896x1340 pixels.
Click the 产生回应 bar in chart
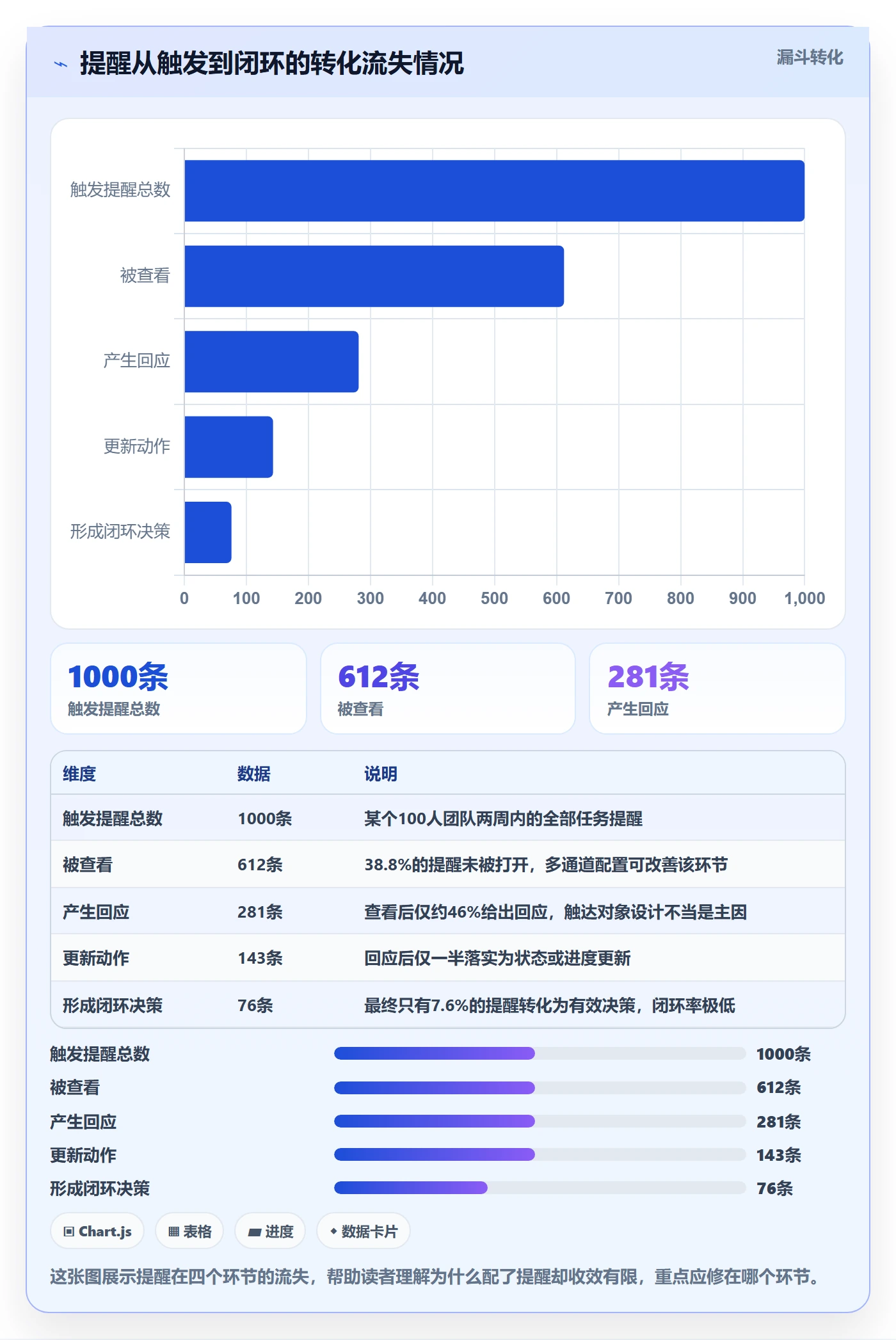pyautogui.click(x=271, y=362)
